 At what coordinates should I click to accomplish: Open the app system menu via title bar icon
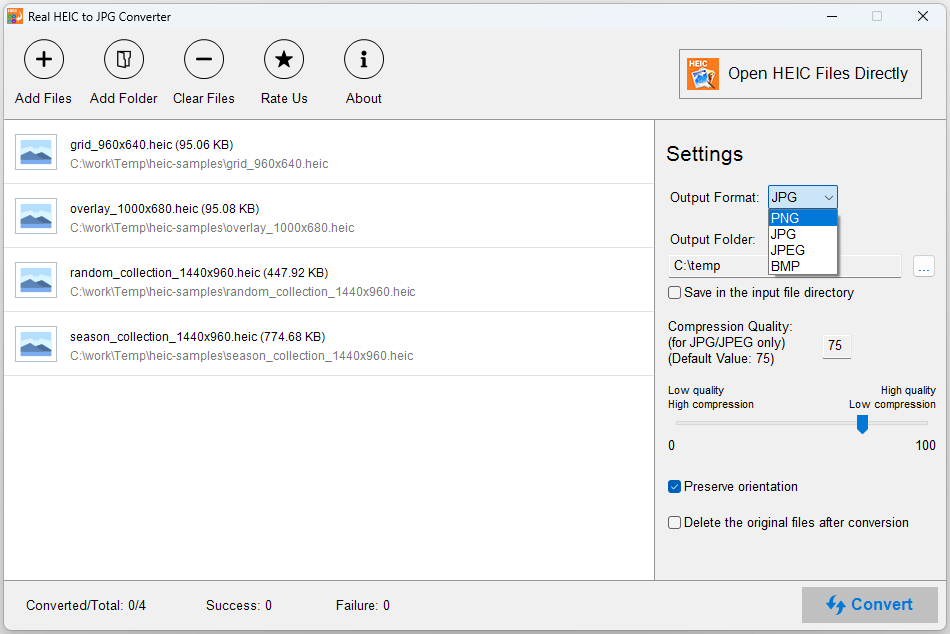point(14,16)
